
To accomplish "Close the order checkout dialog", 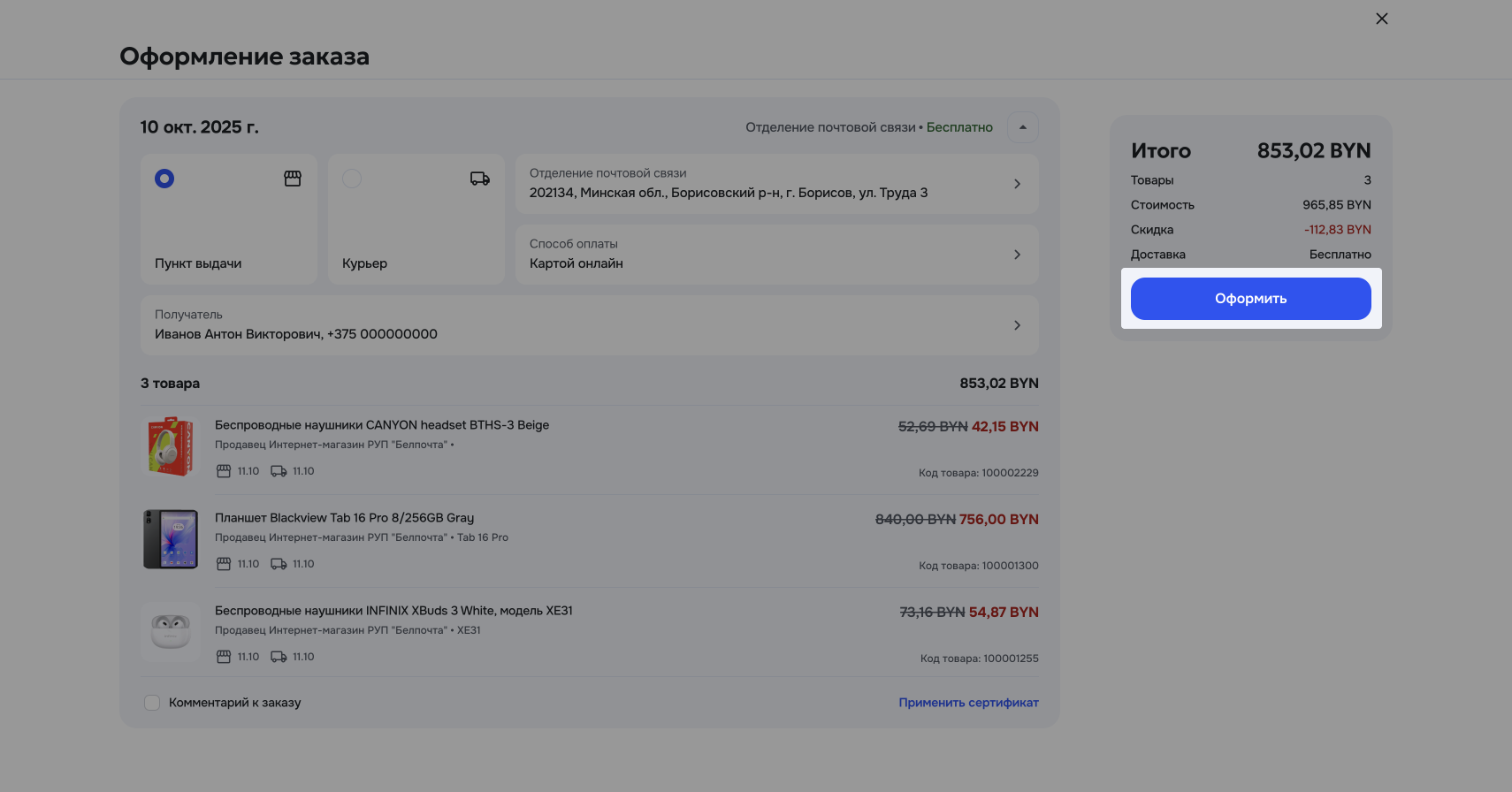I will coord(1382,19).
